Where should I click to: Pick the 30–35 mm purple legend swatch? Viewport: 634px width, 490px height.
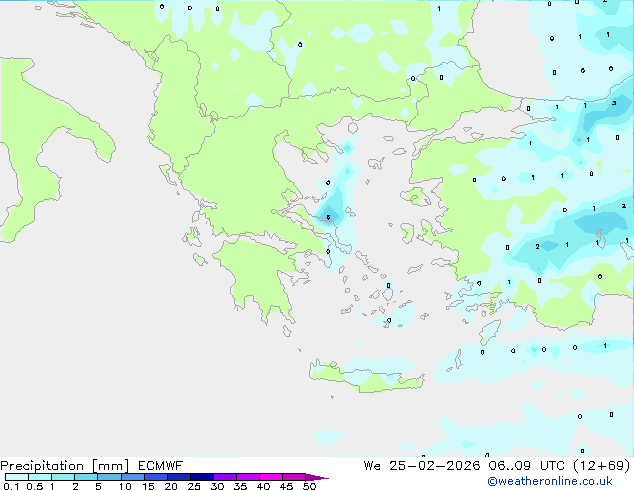click(x=224, y=477)
